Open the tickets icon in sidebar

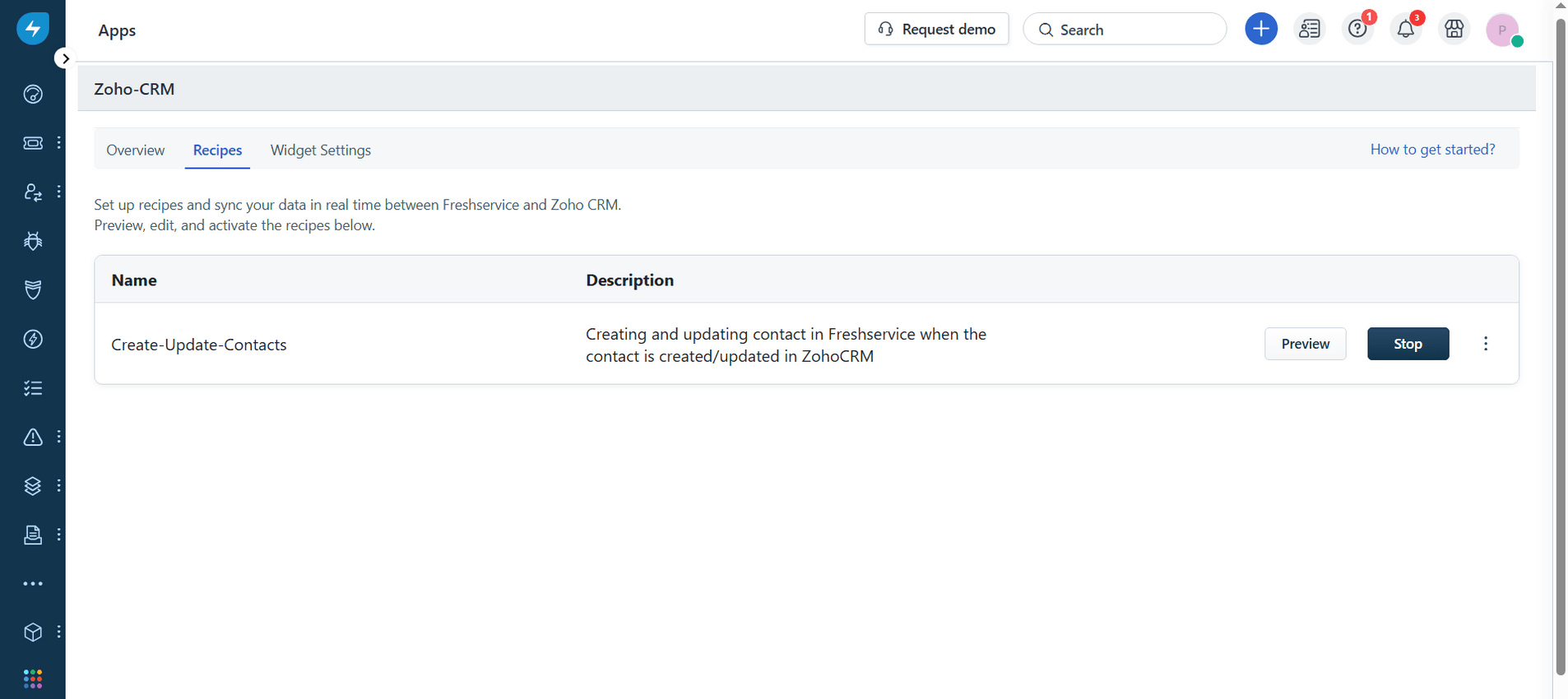(33, 143)
